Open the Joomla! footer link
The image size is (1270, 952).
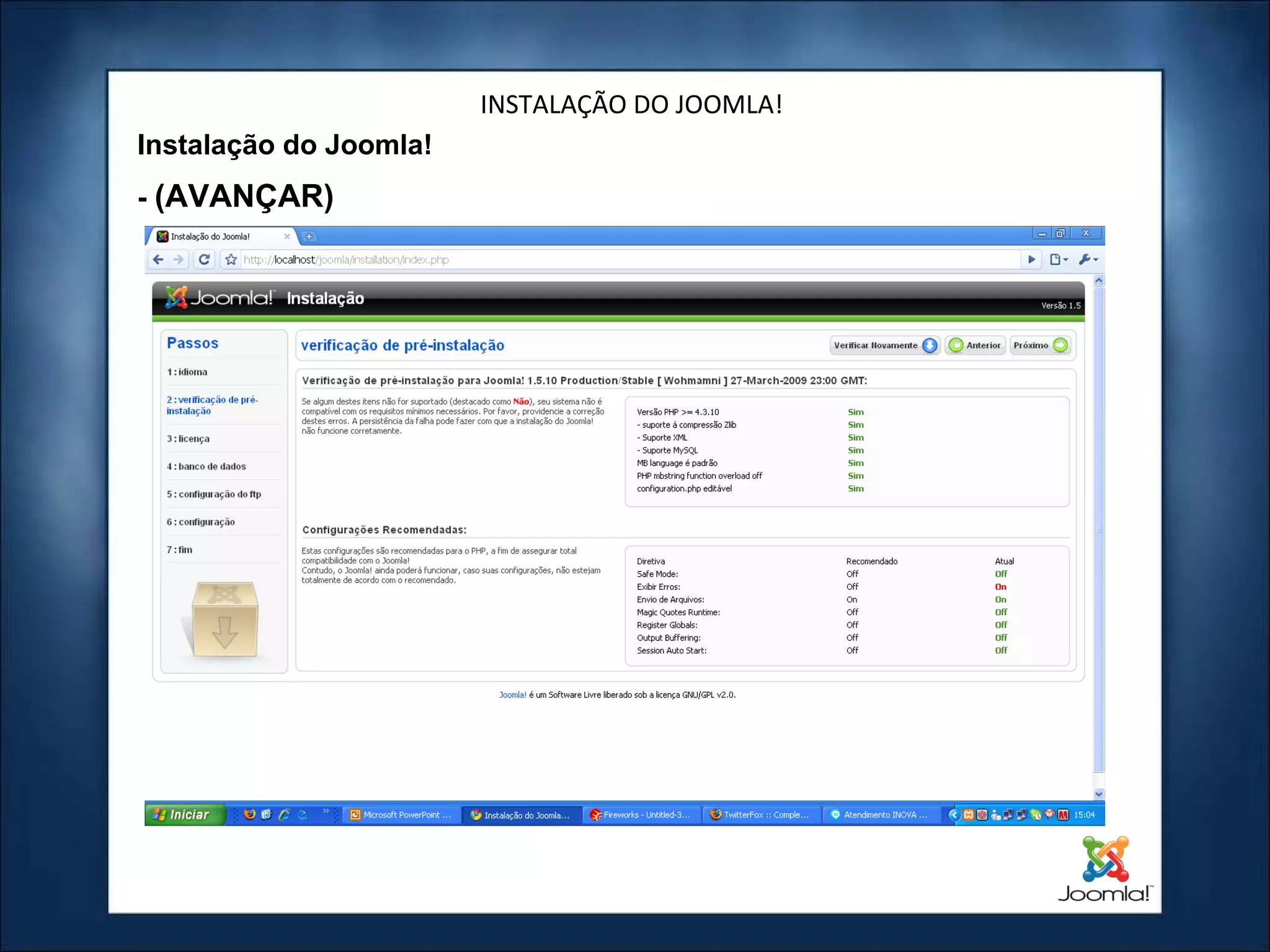pos(512,695)
